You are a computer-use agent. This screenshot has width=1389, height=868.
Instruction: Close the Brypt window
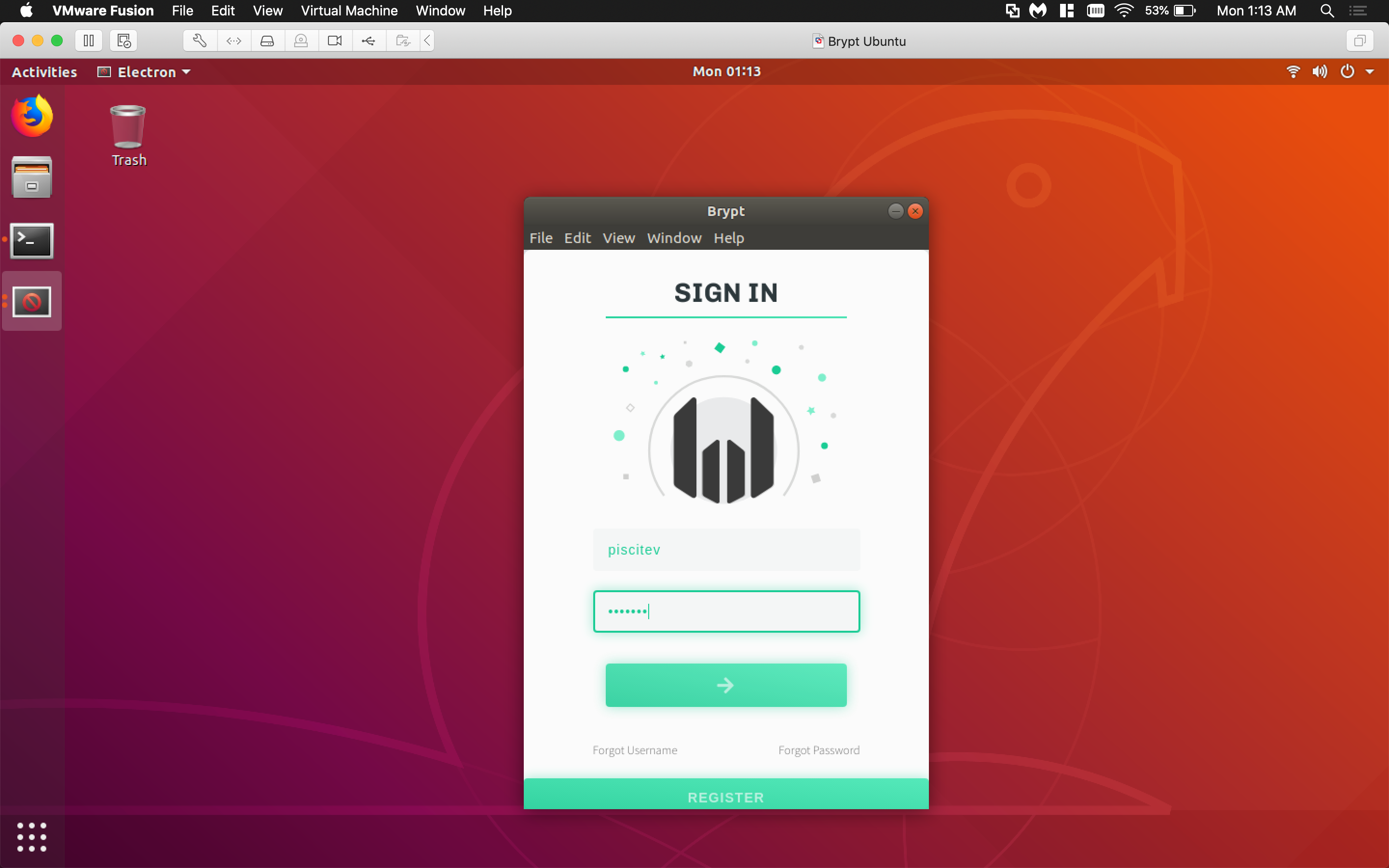[x=915, y=211]
